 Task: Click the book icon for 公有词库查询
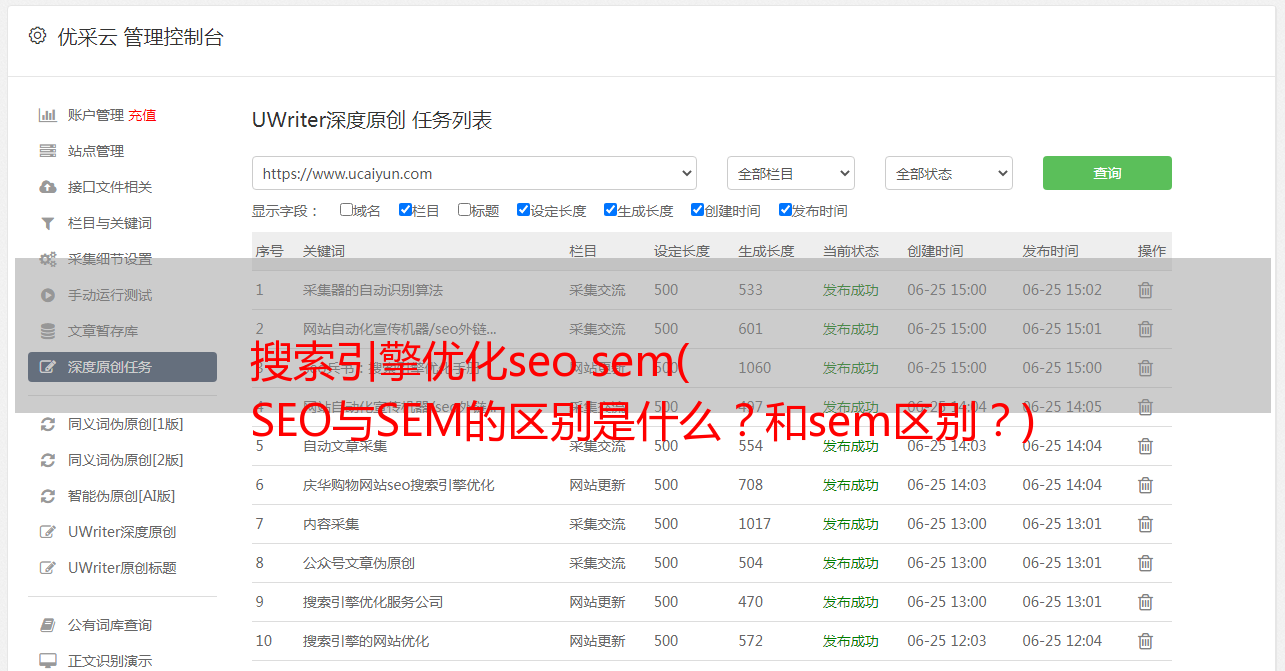(x=47, y=625)
